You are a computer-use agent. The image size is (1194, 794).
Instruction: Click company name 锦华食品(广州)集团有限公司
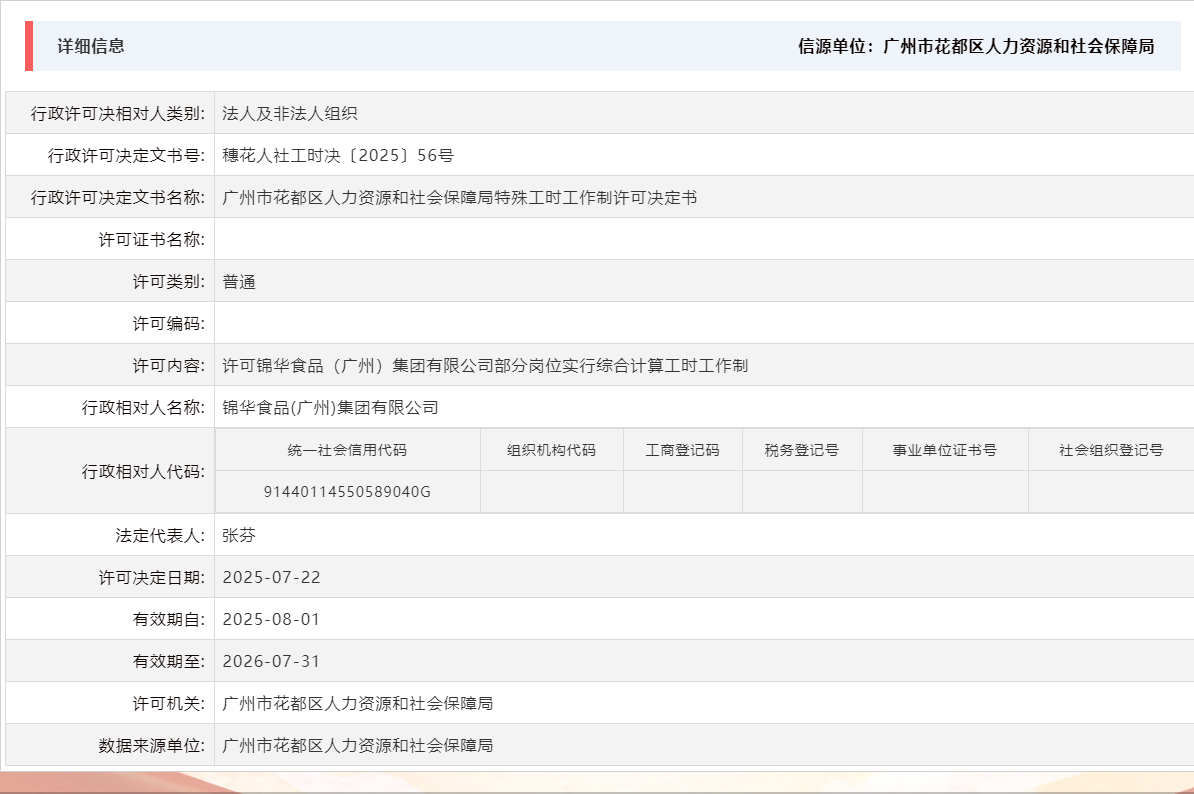(x=332, y=406)
